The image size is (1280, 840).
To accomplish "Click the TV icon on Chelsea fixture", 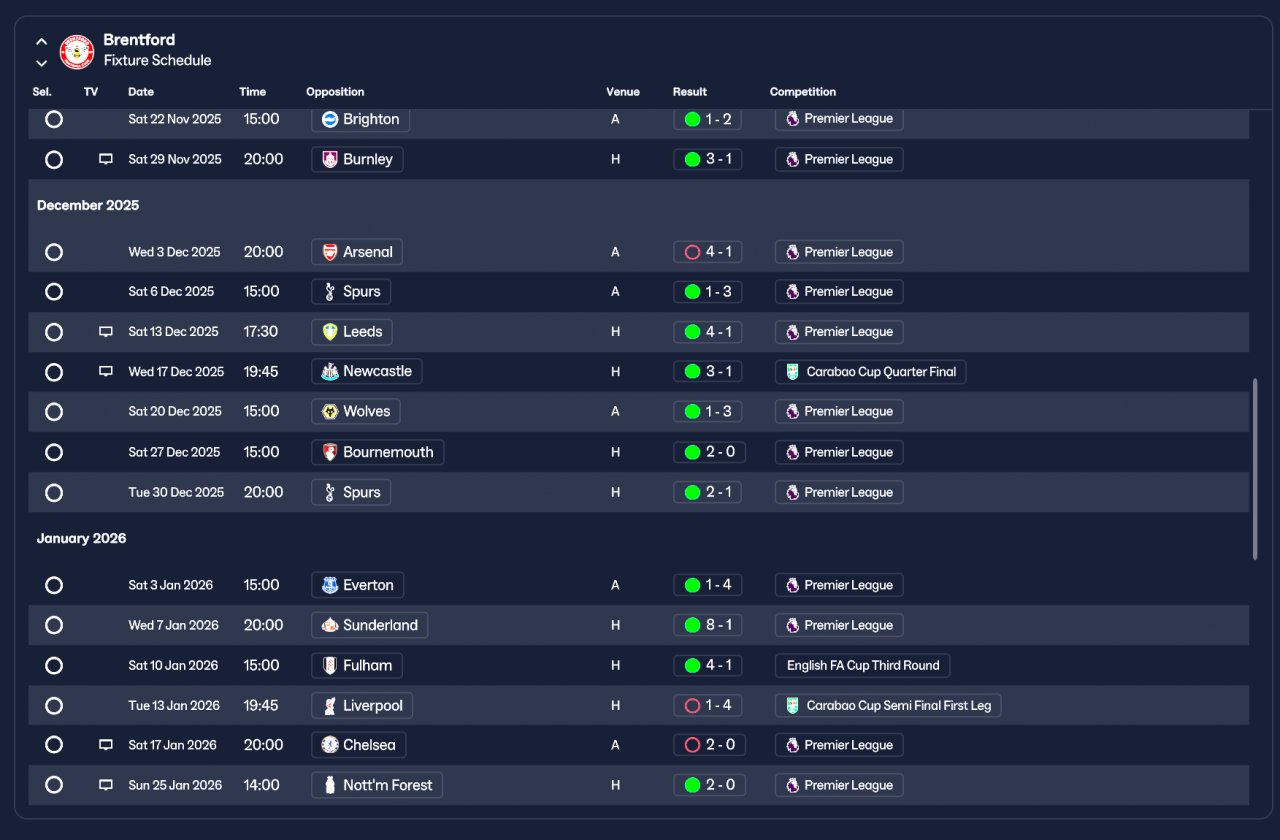I will pyautogui.click(x=106, y=745).
